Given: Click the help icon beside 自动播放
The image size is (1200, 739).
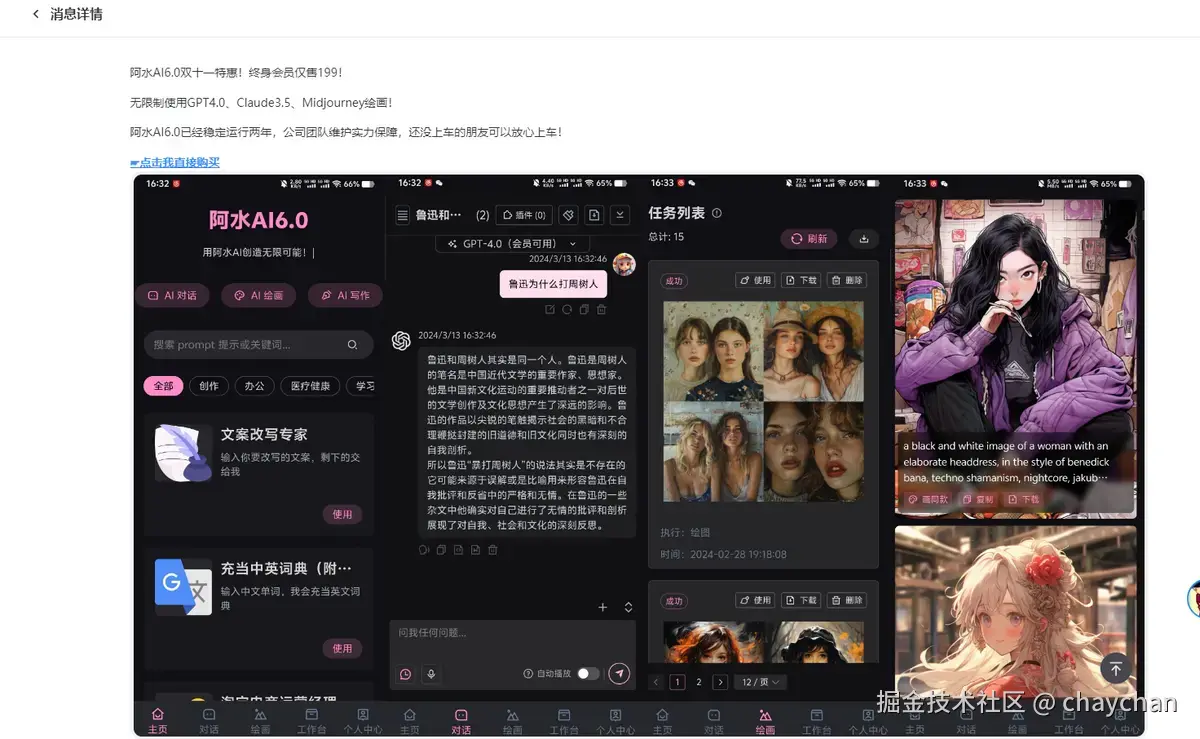Looking at the screenshot, I should tap(528, 674).
